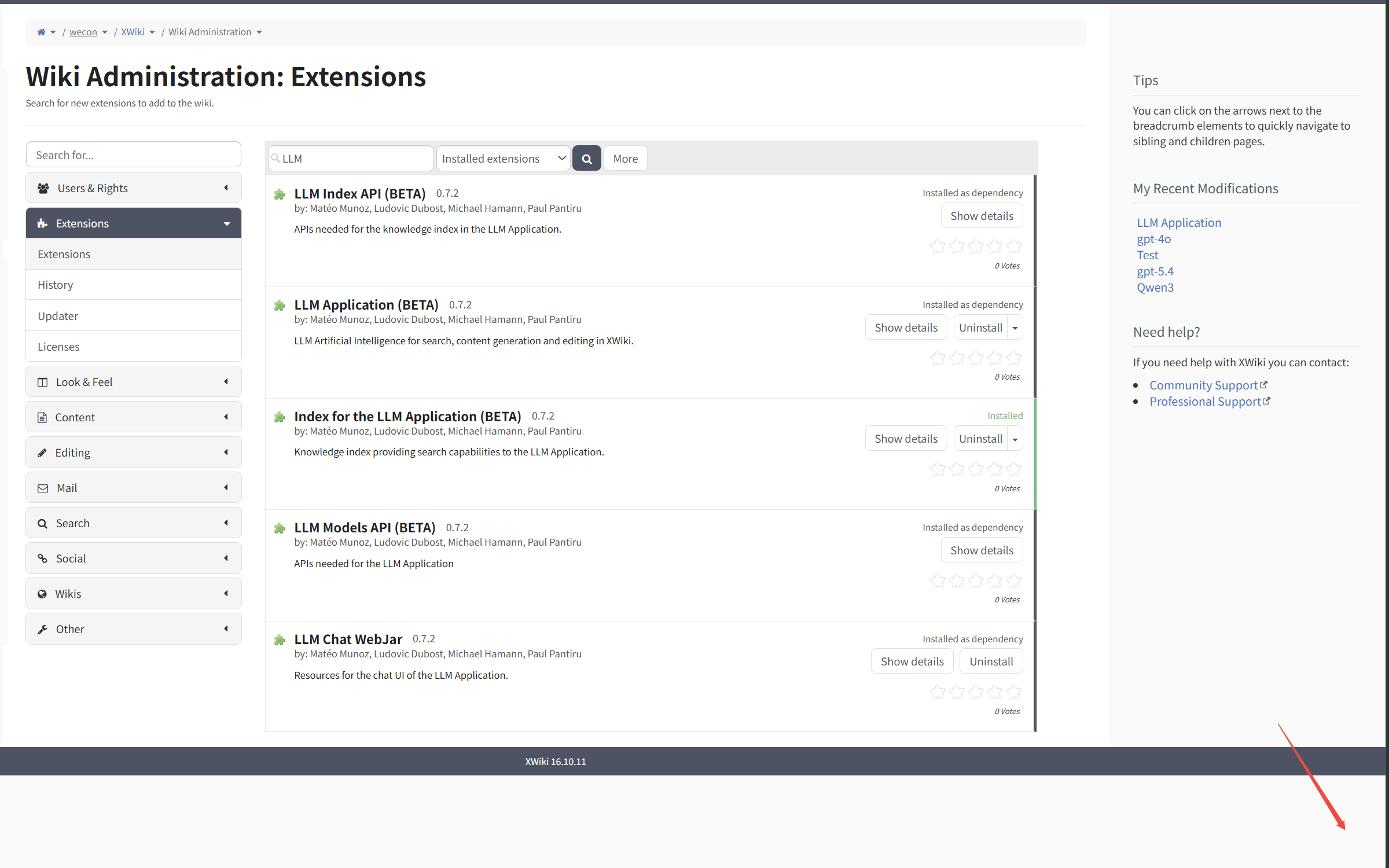1389x868 pixels.
Task: Click the puzzle icon beside LLM Chat WebJar
Action: click(x=280, y=640)
